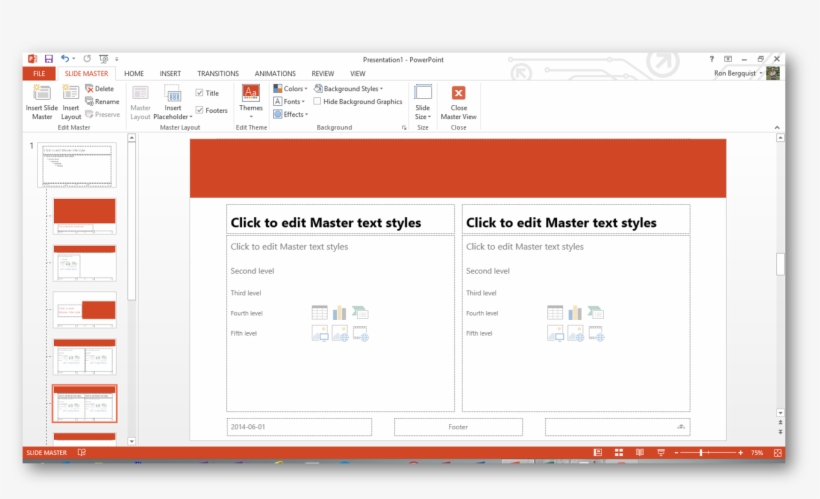Select the SLIDE MASTER tab
The height and width of the screenshot is (499, 820).
[86, 74]
